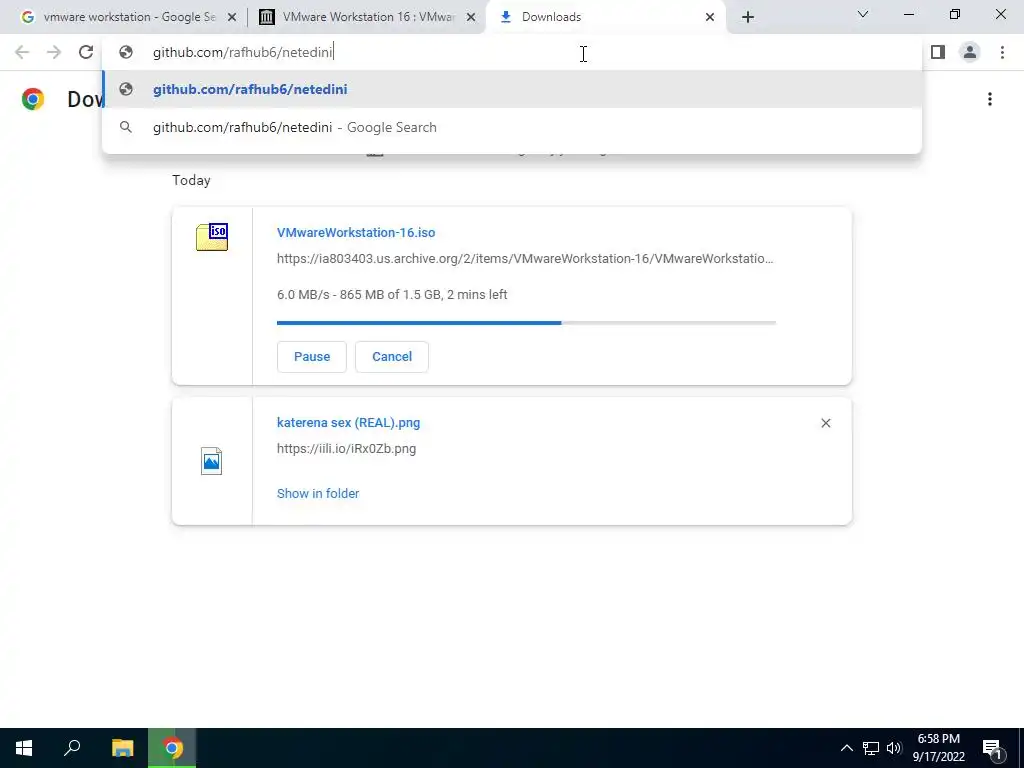The image size is (1024, 768).
Task: Click the Chrome logo on Downloads page
Action: pyautogui.click(x=33, y=99)
